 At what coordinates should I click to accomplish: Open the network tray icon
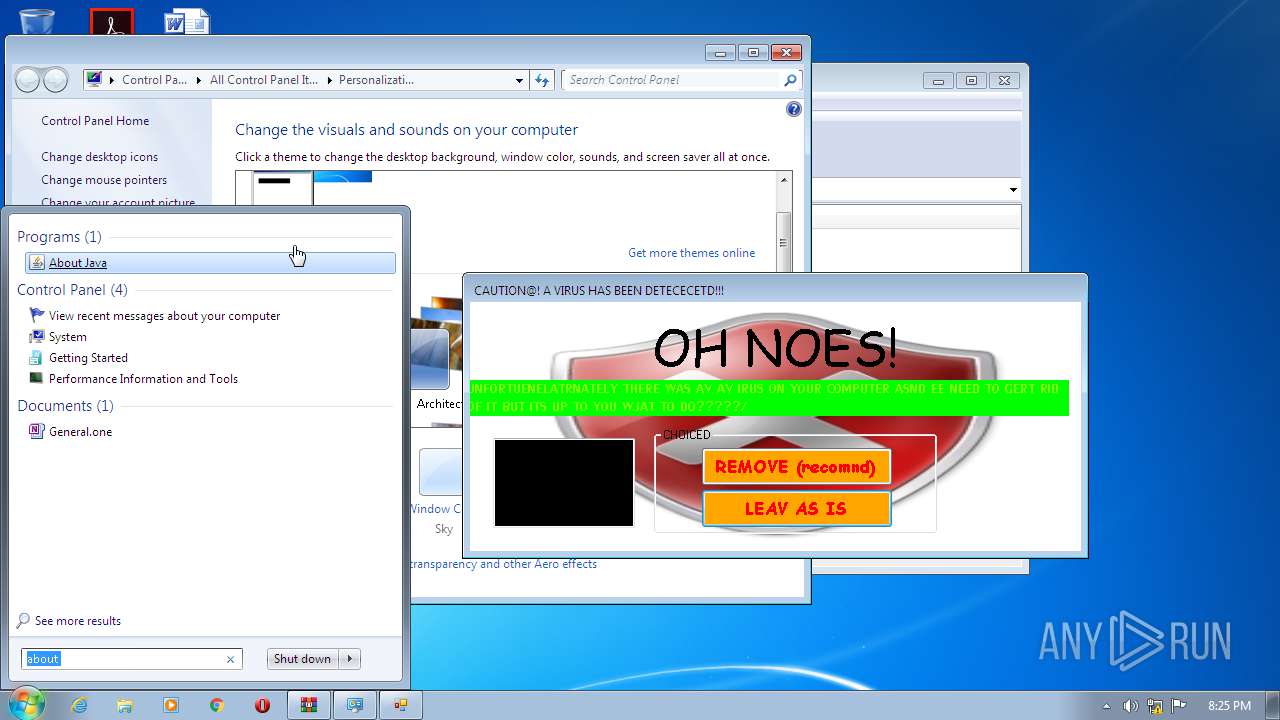(x=1155, y=705)
